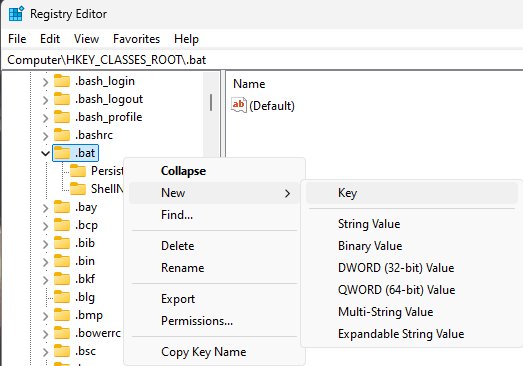Image resolution: width=523 pixels, height=366 pixels.
Task: Click the .bib folder icon
Action: (62, 243)
